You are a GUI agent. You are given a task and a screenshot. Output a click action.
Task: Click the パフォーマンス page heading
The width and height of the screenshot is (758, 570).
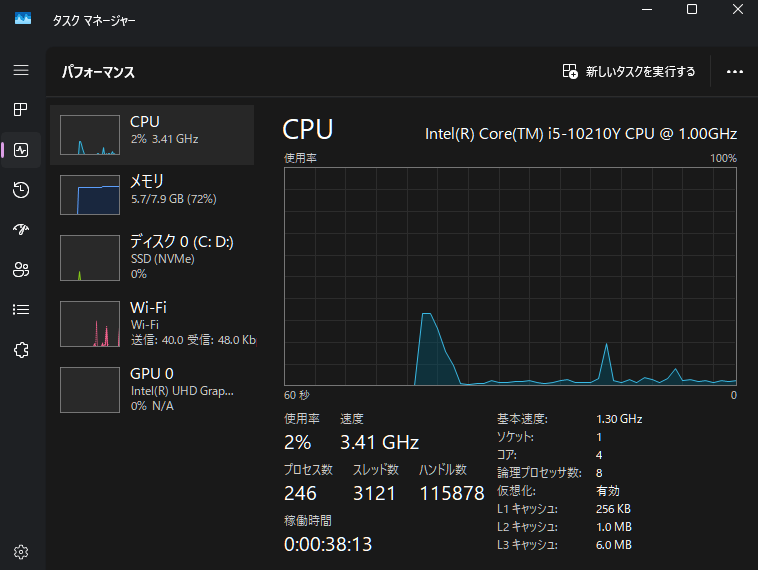pyautogui.click(x=98, y=72)
